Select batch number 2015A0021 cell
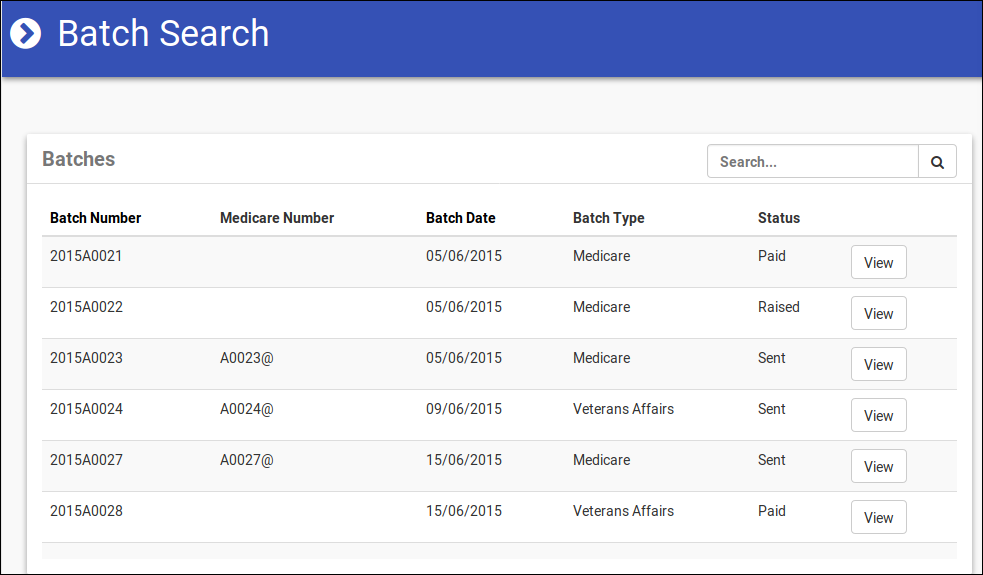983x575 pixels. click(x=86, y=256)
